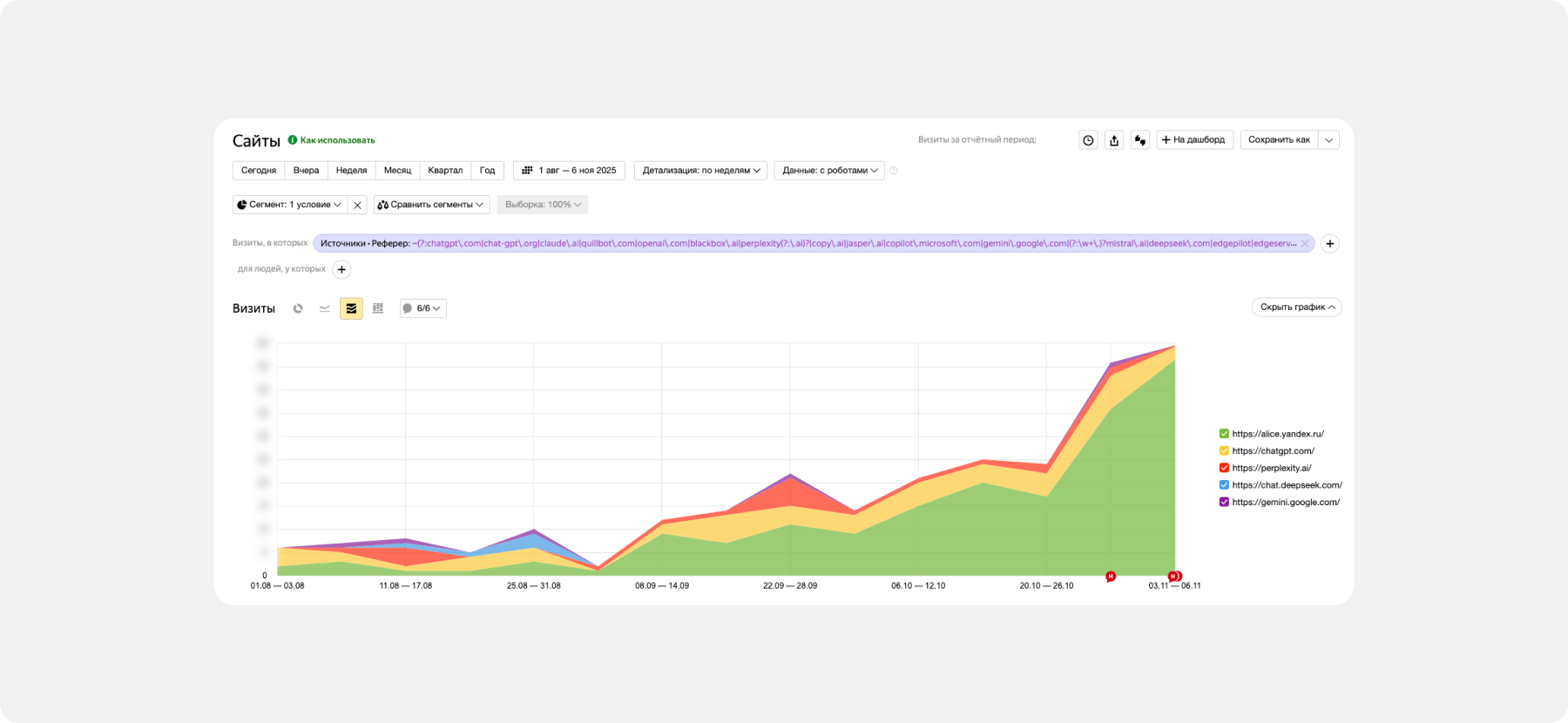Uncheck the alice.yandex.ru legend checkbox
The image size is (1568, 723).
(x=1224, y=434)
